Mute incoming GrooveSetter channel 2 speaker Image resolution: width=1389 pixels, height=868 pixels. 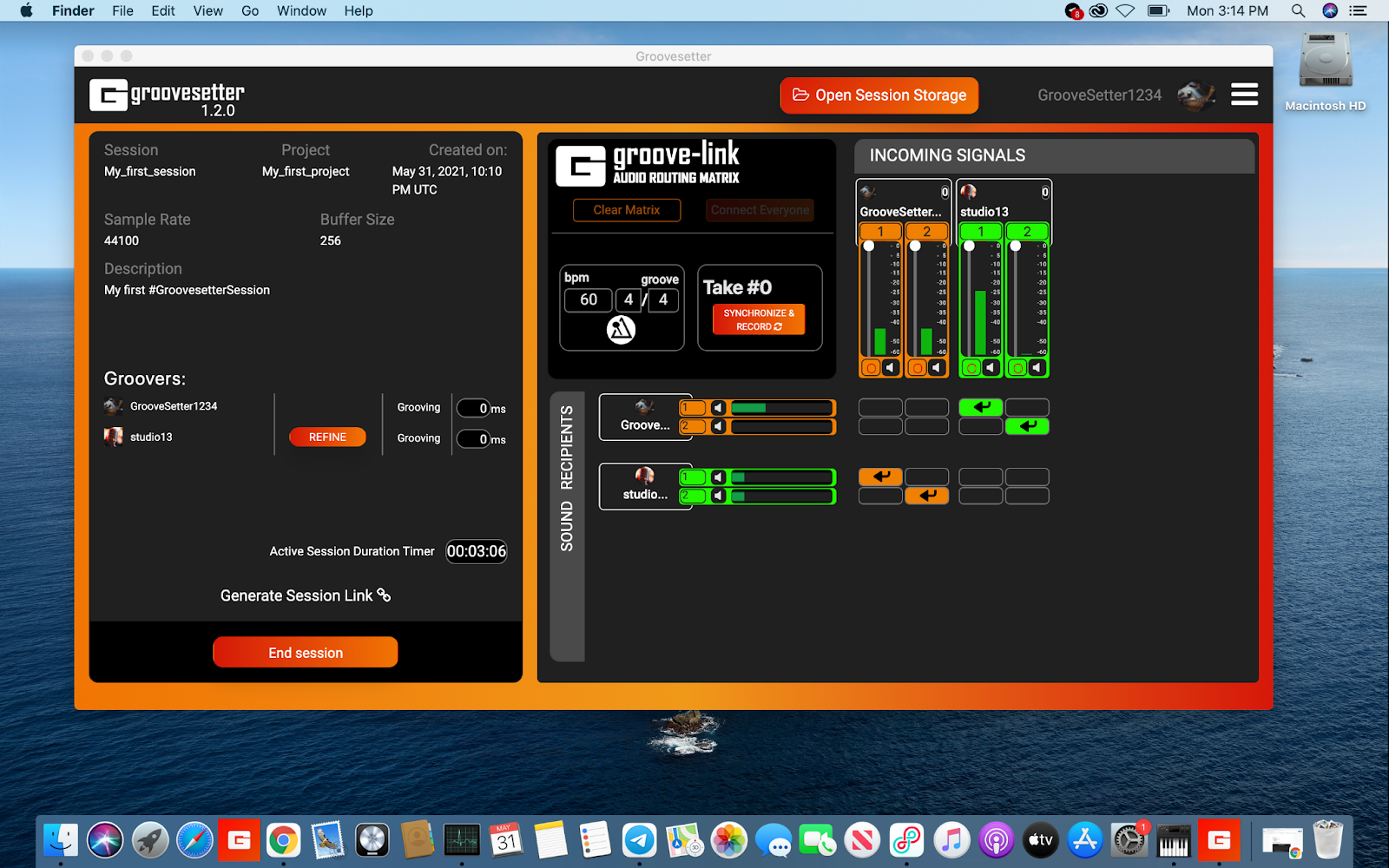(936, 368)
